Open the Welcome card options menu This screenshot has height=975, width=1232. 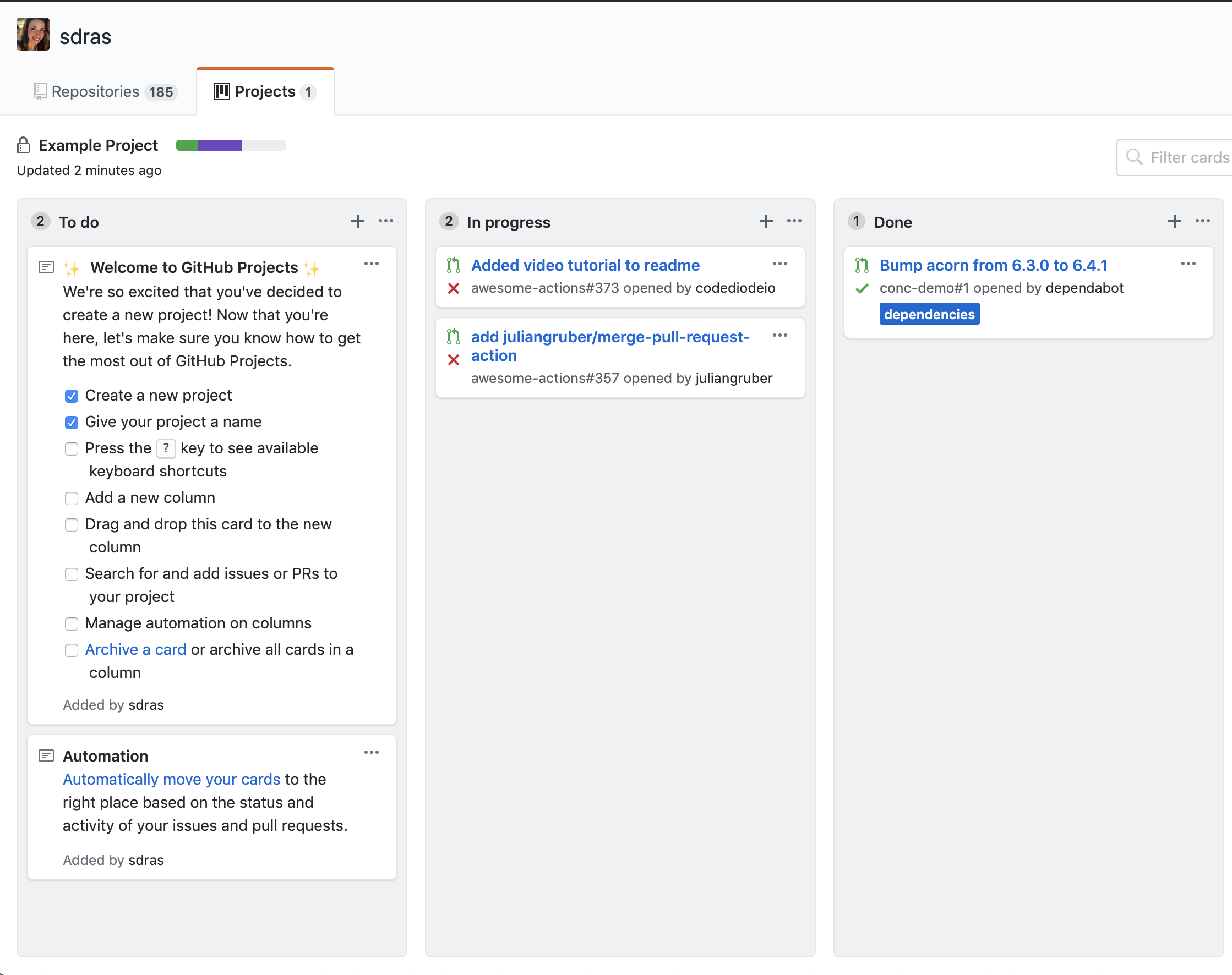click(x=372, y=264)
